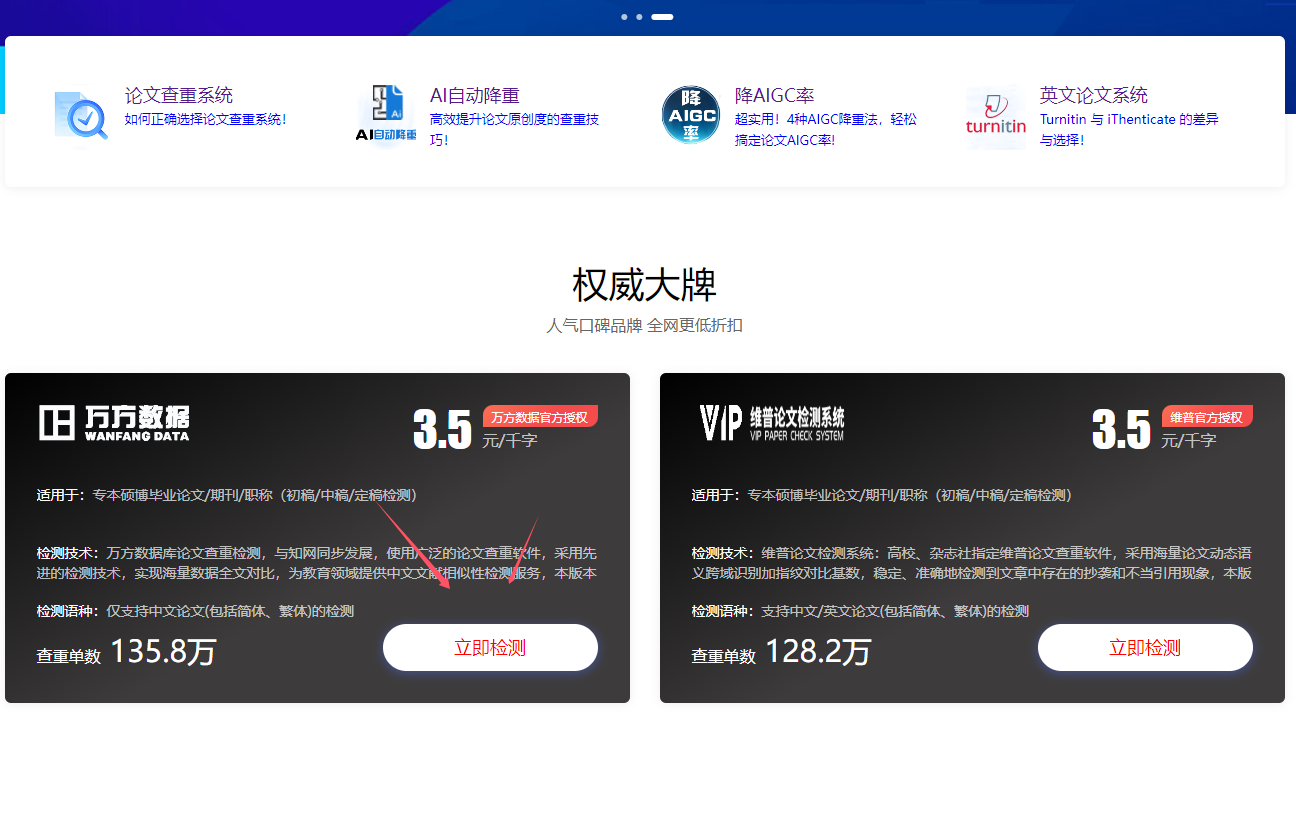Click 如何正确选择论文查重系统 description link
Image resolution: width=1296 pixels, height=828 pixels.
click(x=206, y=119)
